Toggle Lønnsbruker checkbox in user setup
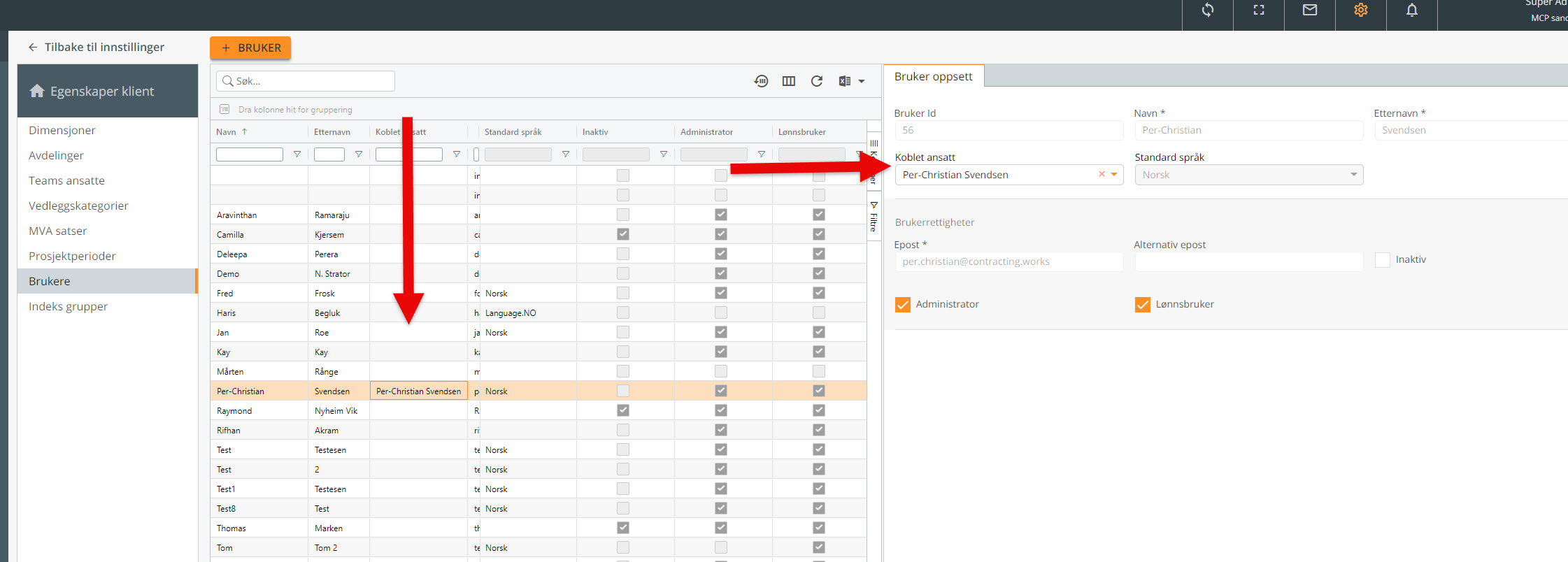This screenshot has width=1568, height=562. pyautogui.click(x=1143, y=304)
